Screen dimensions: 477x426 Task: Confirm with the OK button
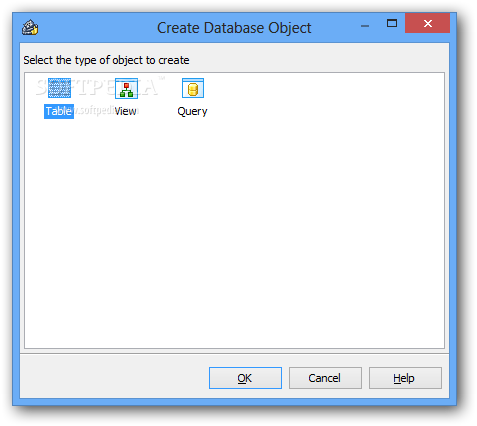(x=245, y=378)
